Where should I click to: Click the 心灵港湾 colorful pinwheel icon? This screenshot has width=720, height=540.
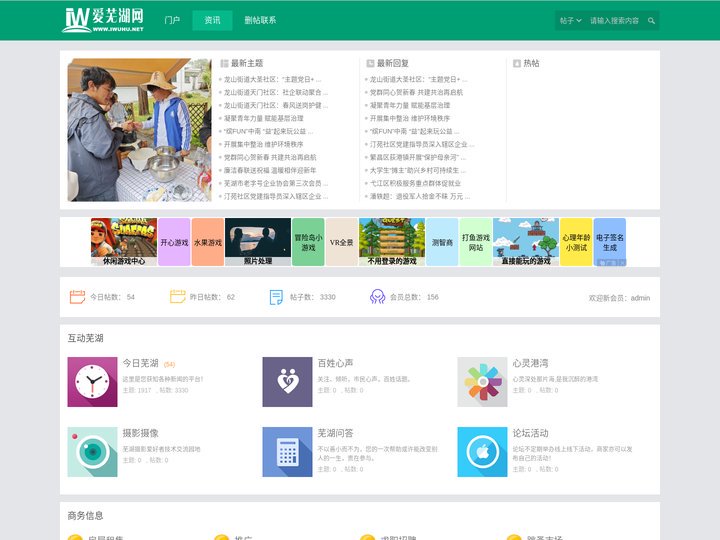tap(482, 382)
